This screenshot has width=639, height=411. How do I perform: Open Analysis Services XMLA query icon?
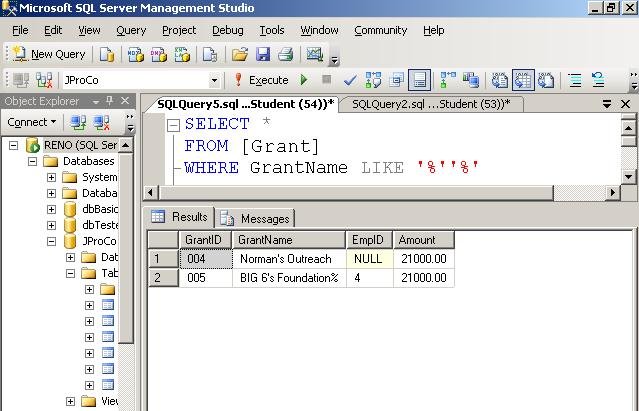182,54
